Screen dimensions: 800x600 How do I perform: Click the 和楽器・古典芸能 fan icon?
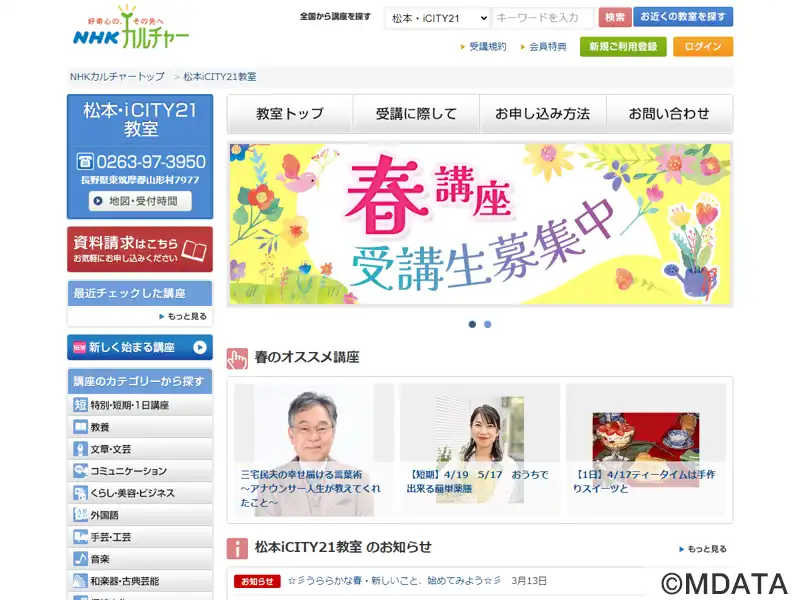(80, 581)
